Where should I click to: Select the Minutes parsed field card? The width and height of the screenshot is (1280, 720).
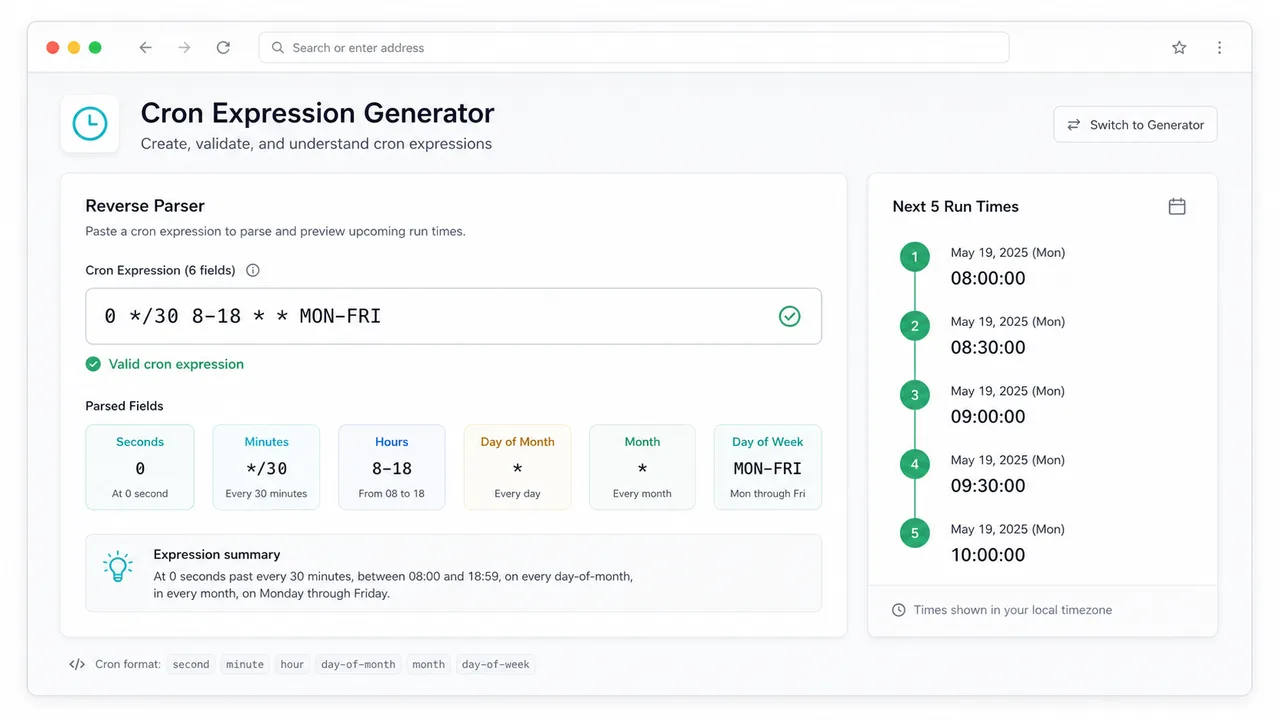[x=266, y=467]
